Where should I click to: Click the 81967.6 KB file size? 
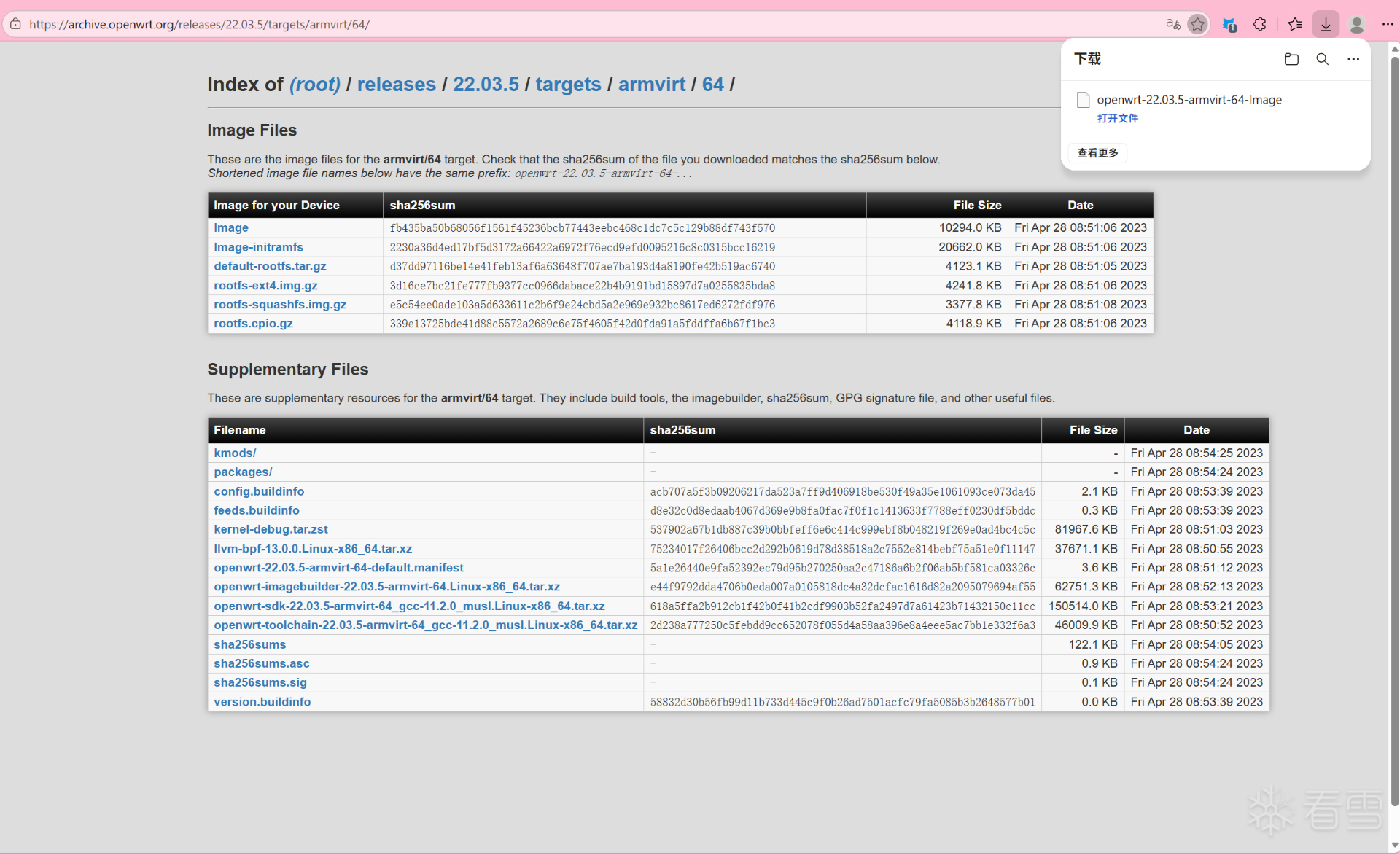pyautogui.click(x=1086, y=529)
